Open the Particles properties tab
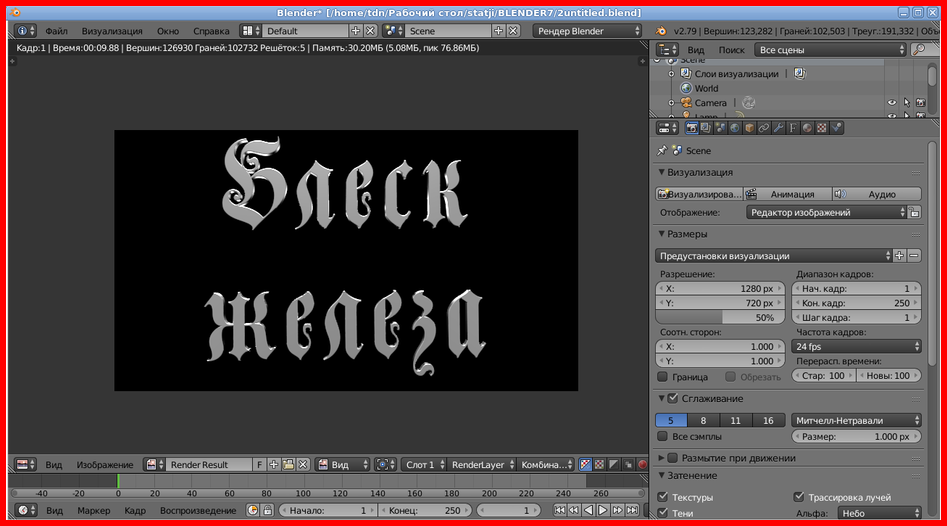 [x=836, y=128]
